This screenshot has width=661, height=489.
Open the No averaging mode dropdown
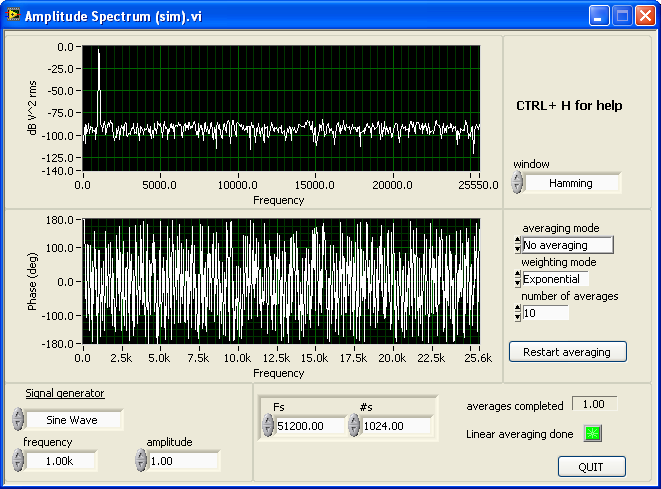pyautogui.click(x=567, y=245)
